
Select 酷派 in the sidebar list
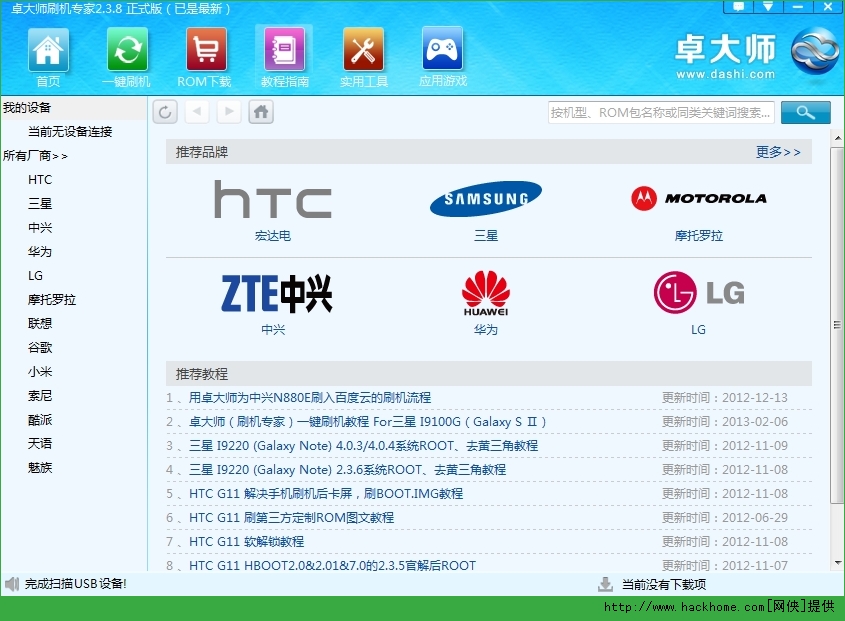pyautogui.click(x=40, y=419)
